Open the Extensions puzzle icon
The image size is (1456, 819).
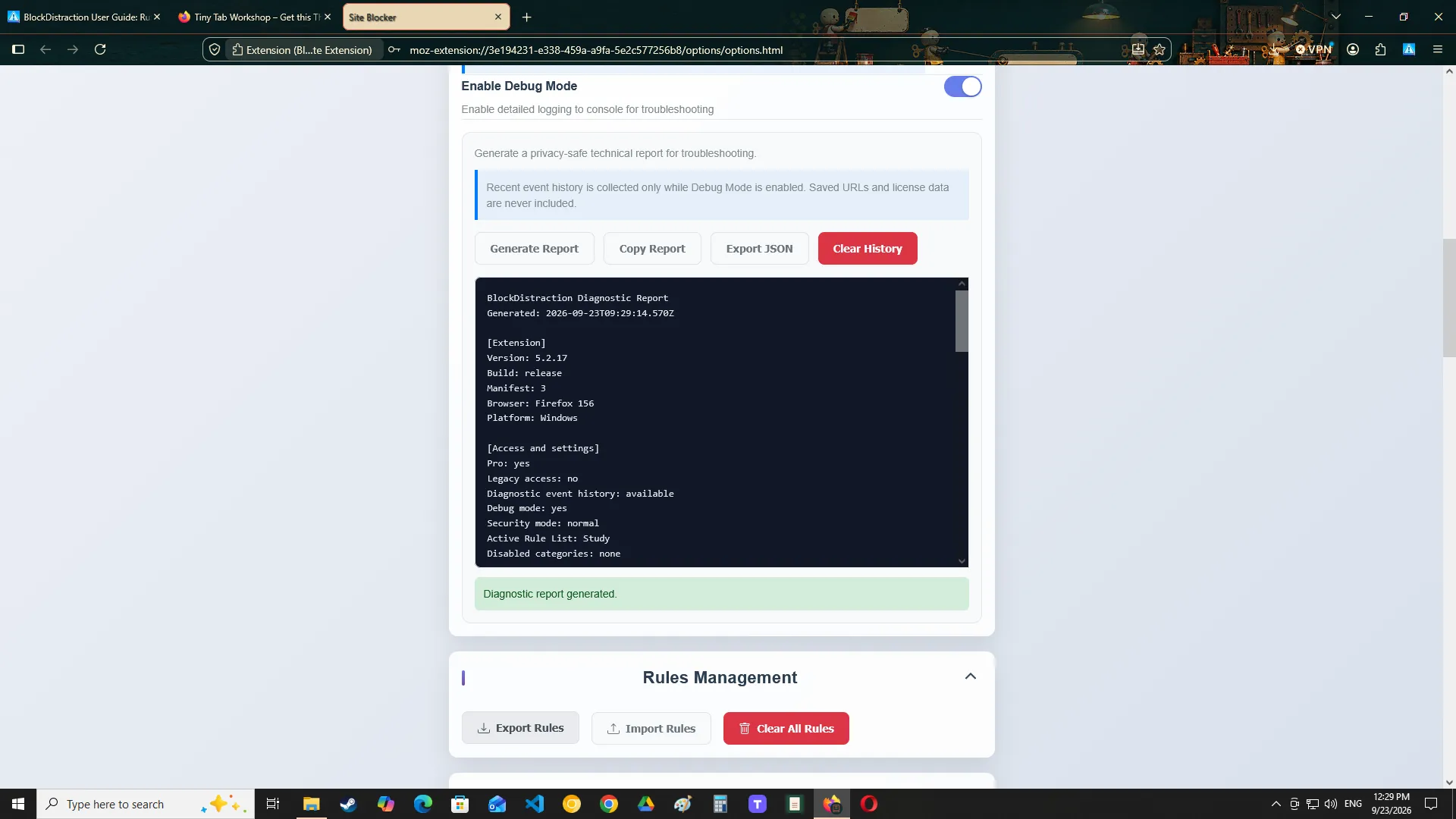(x=1380, y=49)
